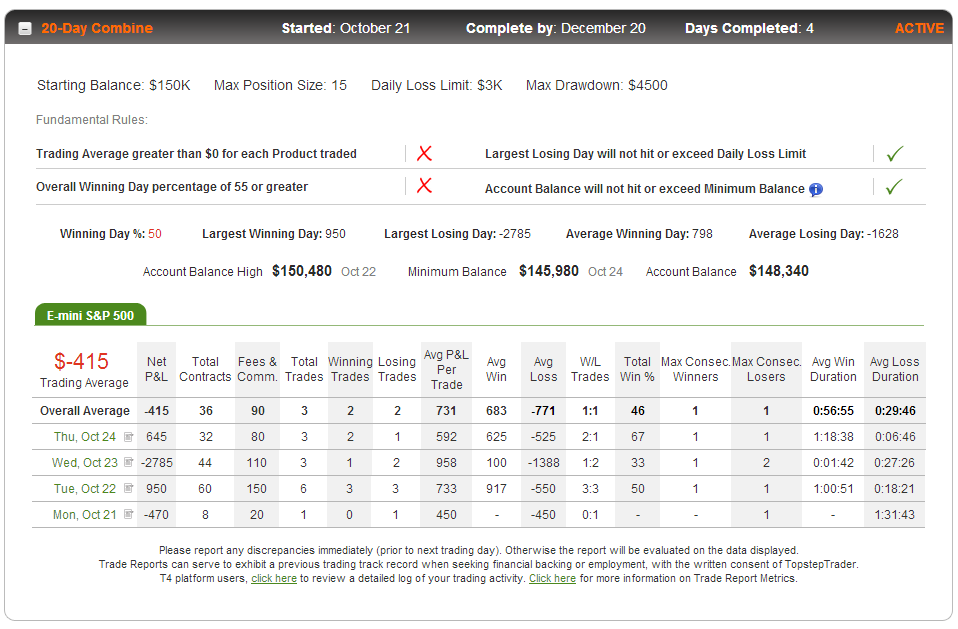This screenshot has width=958, height=629.
Task: Select 'Complete by: December 20' text
Action: coord(555,28)
